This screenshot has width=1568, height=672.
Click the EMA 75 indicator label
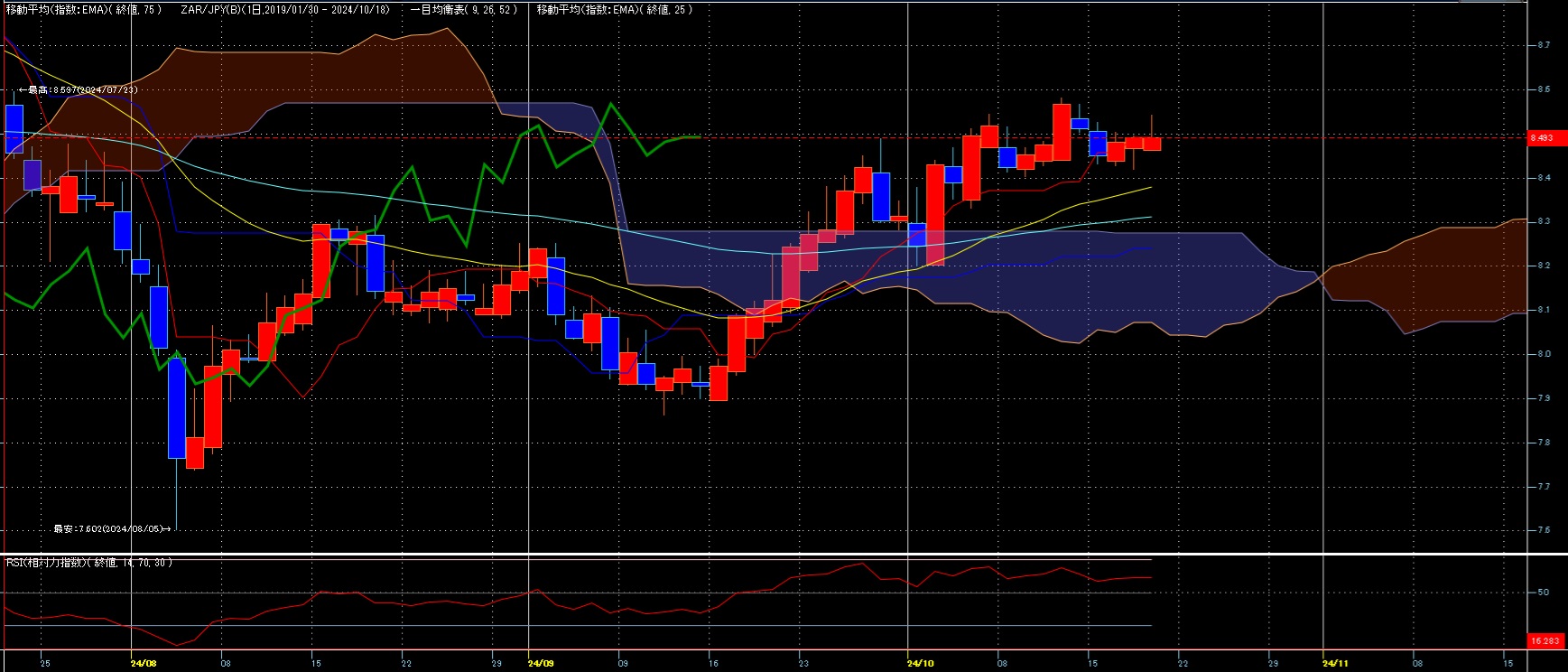point(84,9)
